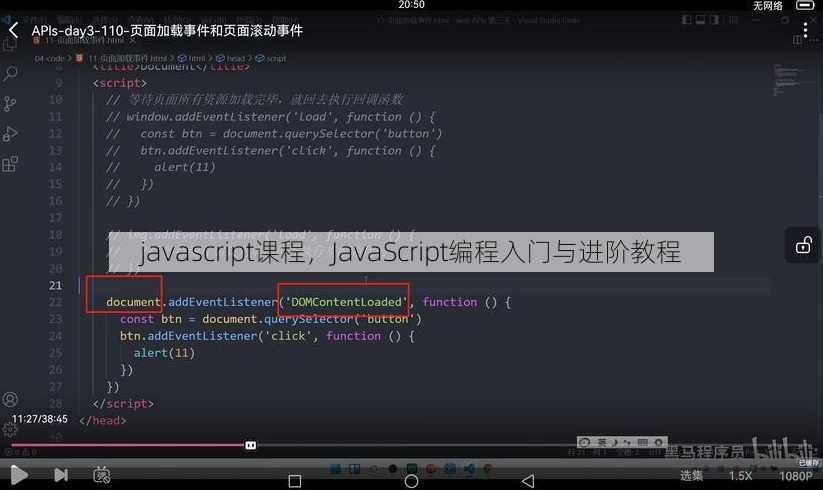Open Extensions in VS Code activity bar
This screenshot has height=490, width=823.
click(x=10, y=164)
